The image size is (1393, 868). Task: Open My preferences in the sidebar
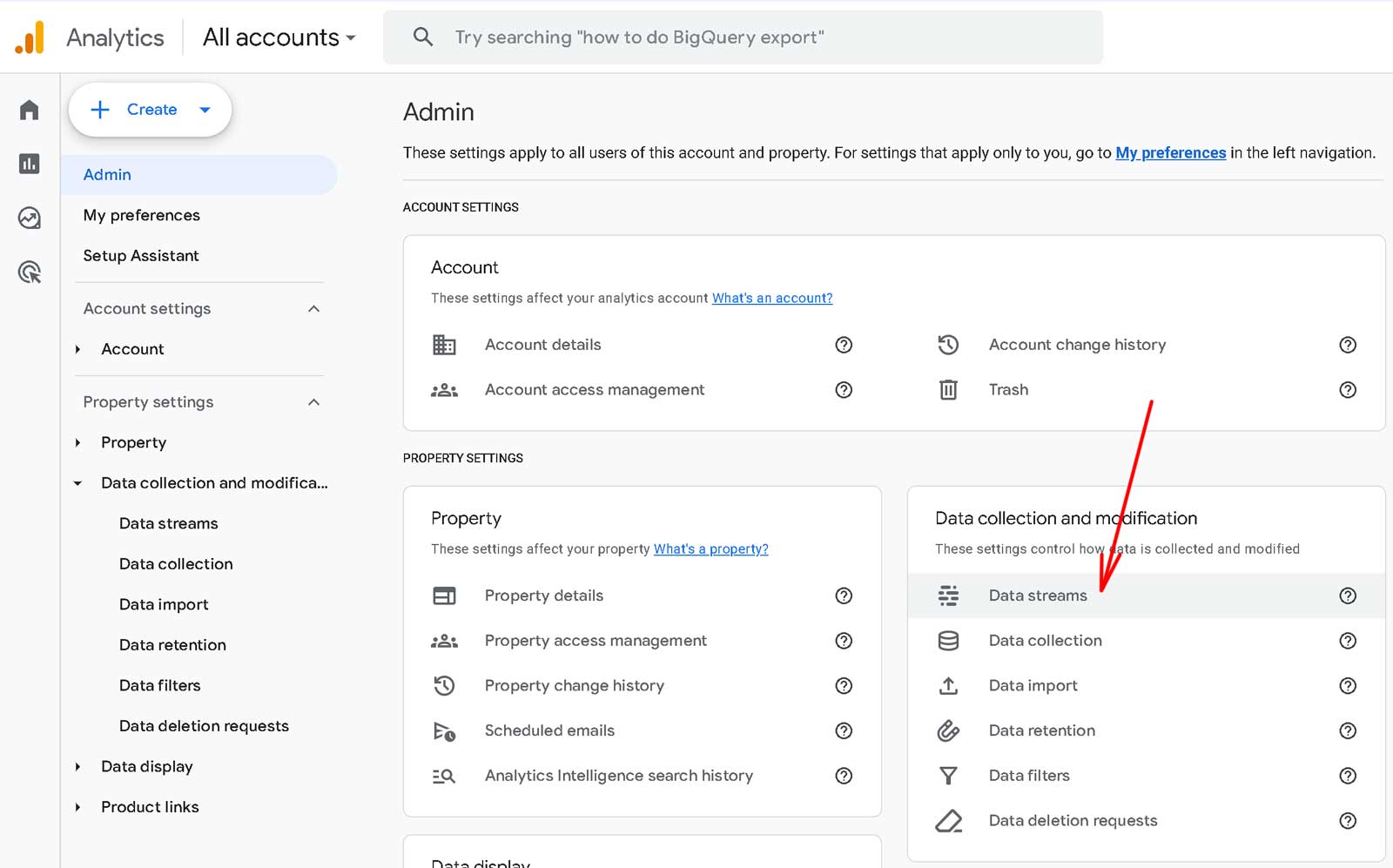click(x=142, y=215)
